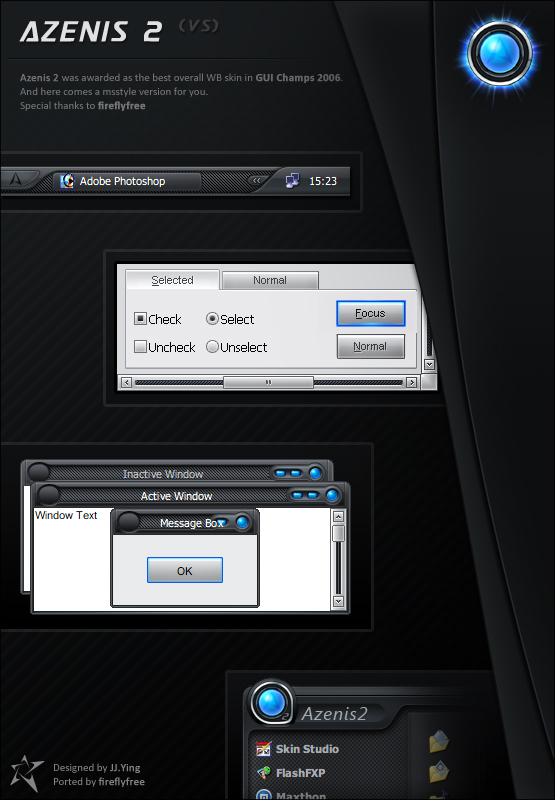Click OK in the Message Box

coord(185,570)
